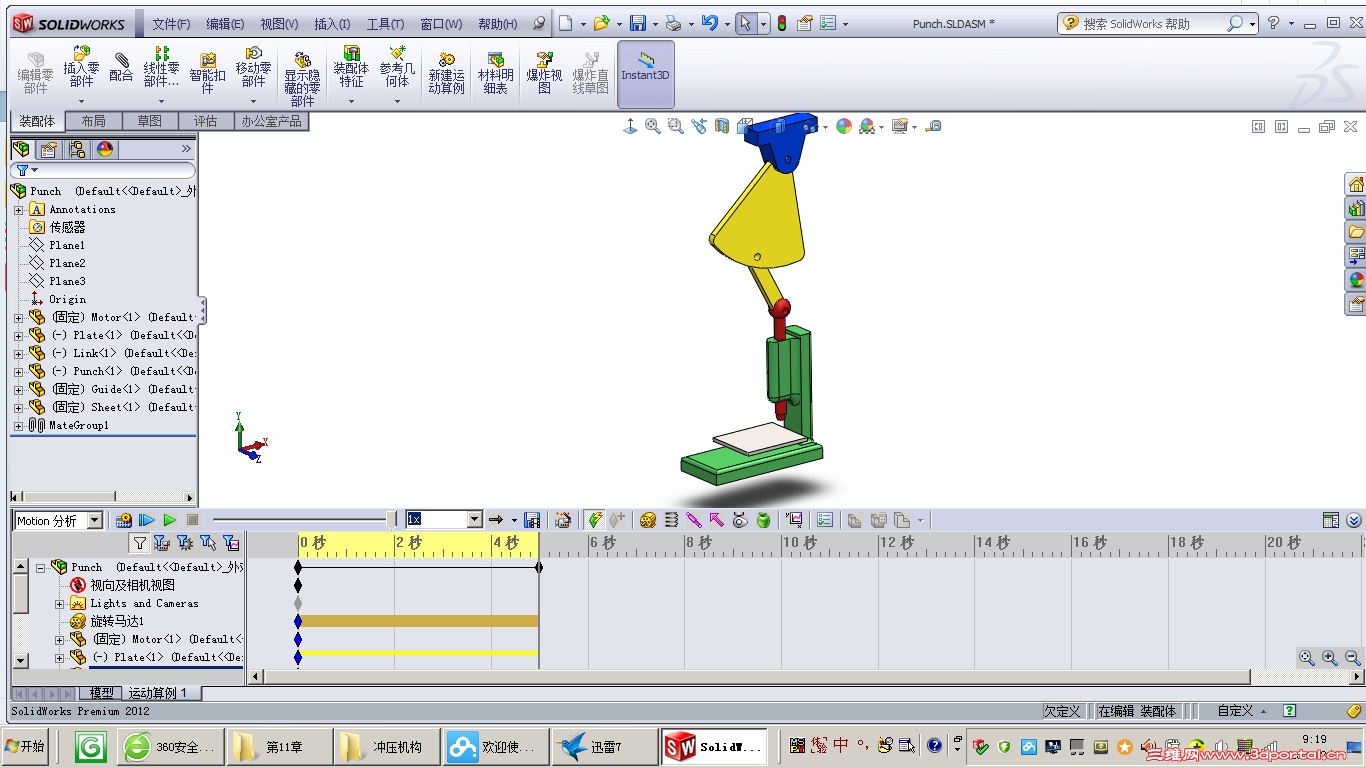
Task: Open the 文件(F) menu
Action: click(171, 24)
